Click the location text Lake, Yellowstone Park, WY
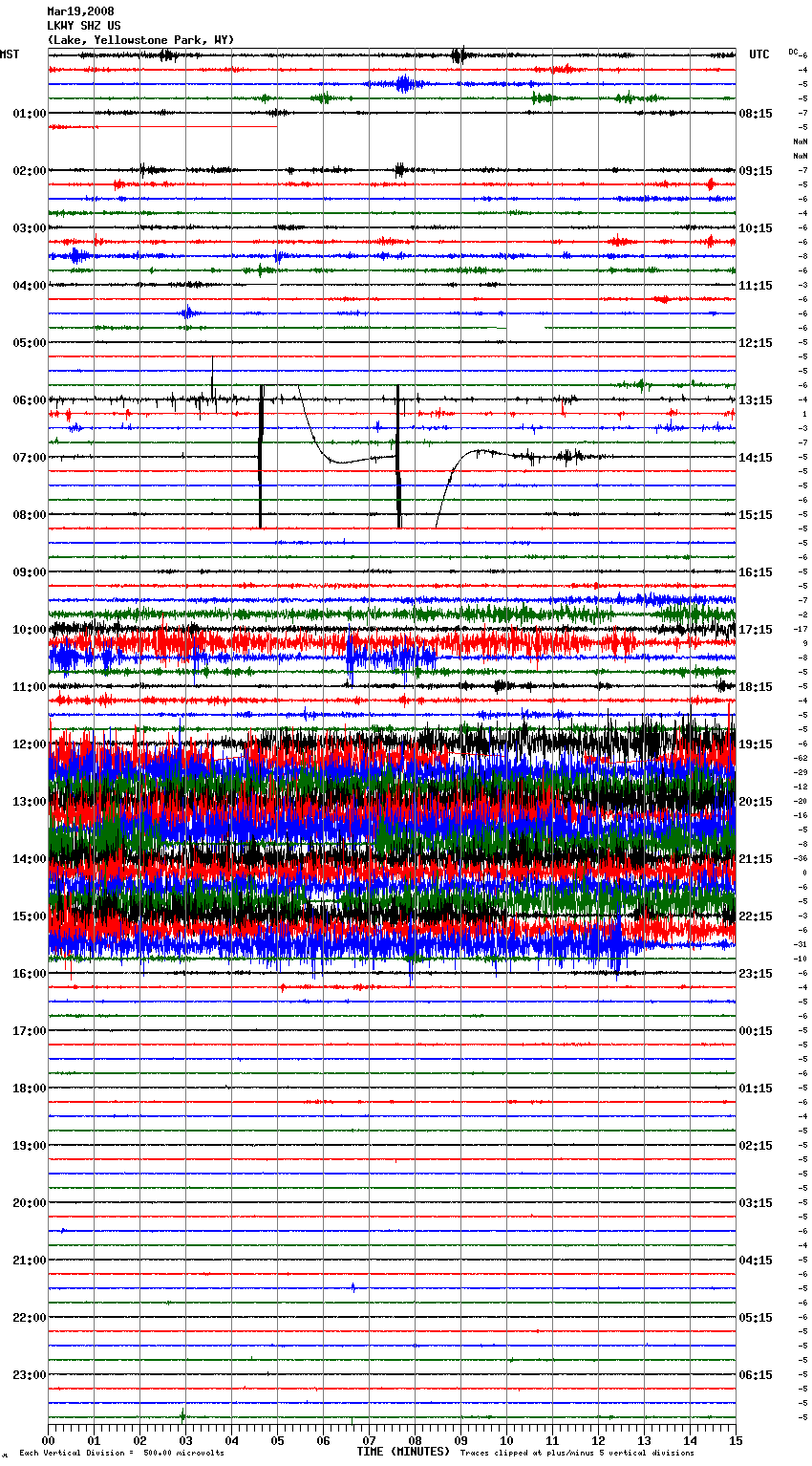 point(140,40)
